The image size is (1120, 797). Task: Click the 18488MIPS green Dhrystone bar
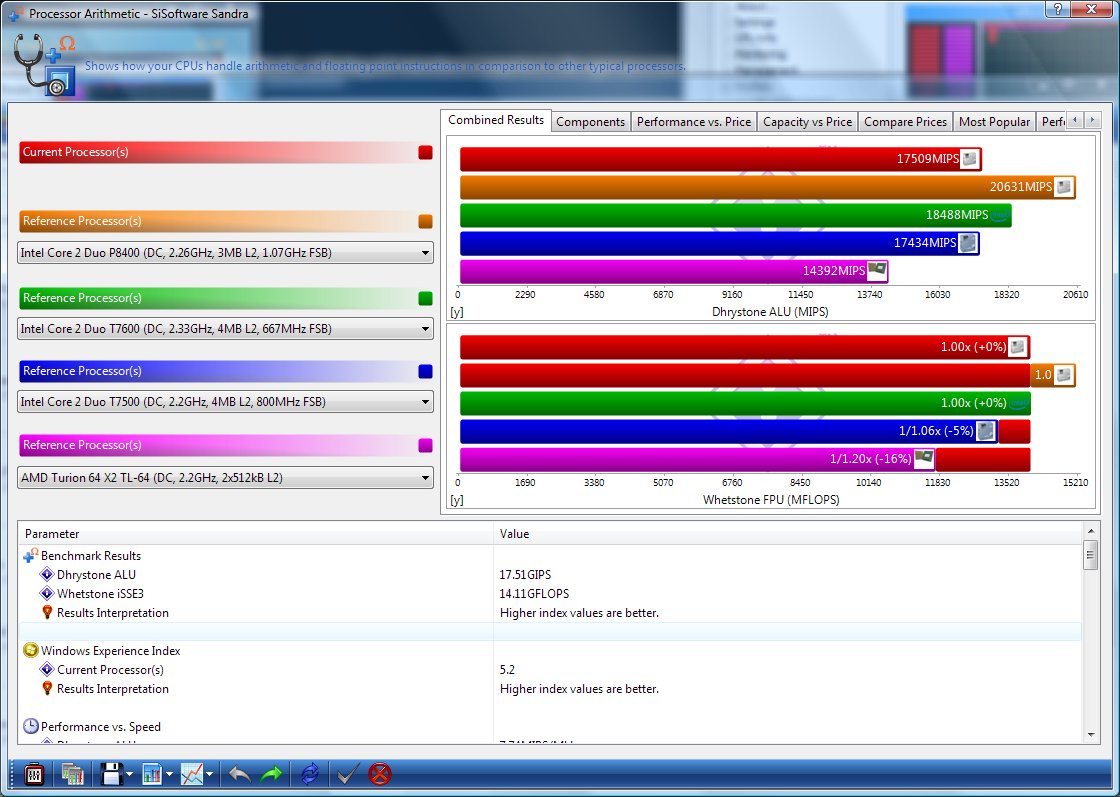click(735, 215)
